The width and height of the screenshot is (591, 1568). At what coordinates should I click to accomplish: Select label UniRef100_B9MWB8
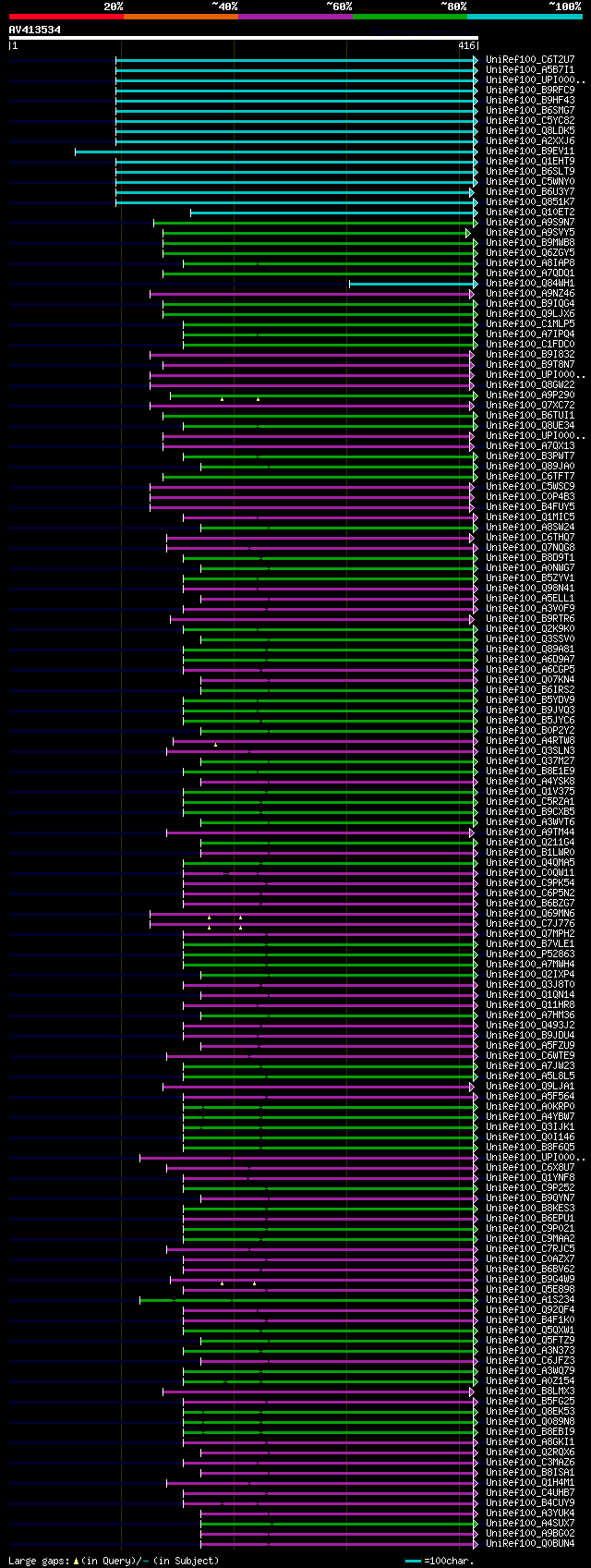coord(530,242)
